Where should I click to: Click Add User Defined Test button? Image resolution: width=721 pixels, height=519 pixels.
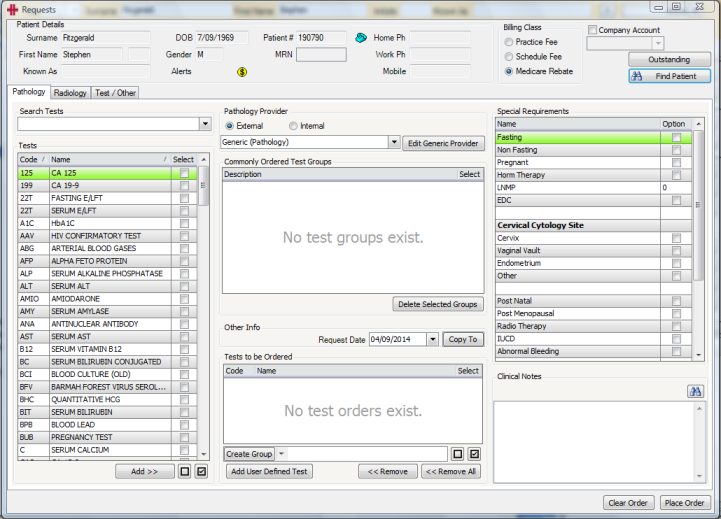click(x=269, y=472)
